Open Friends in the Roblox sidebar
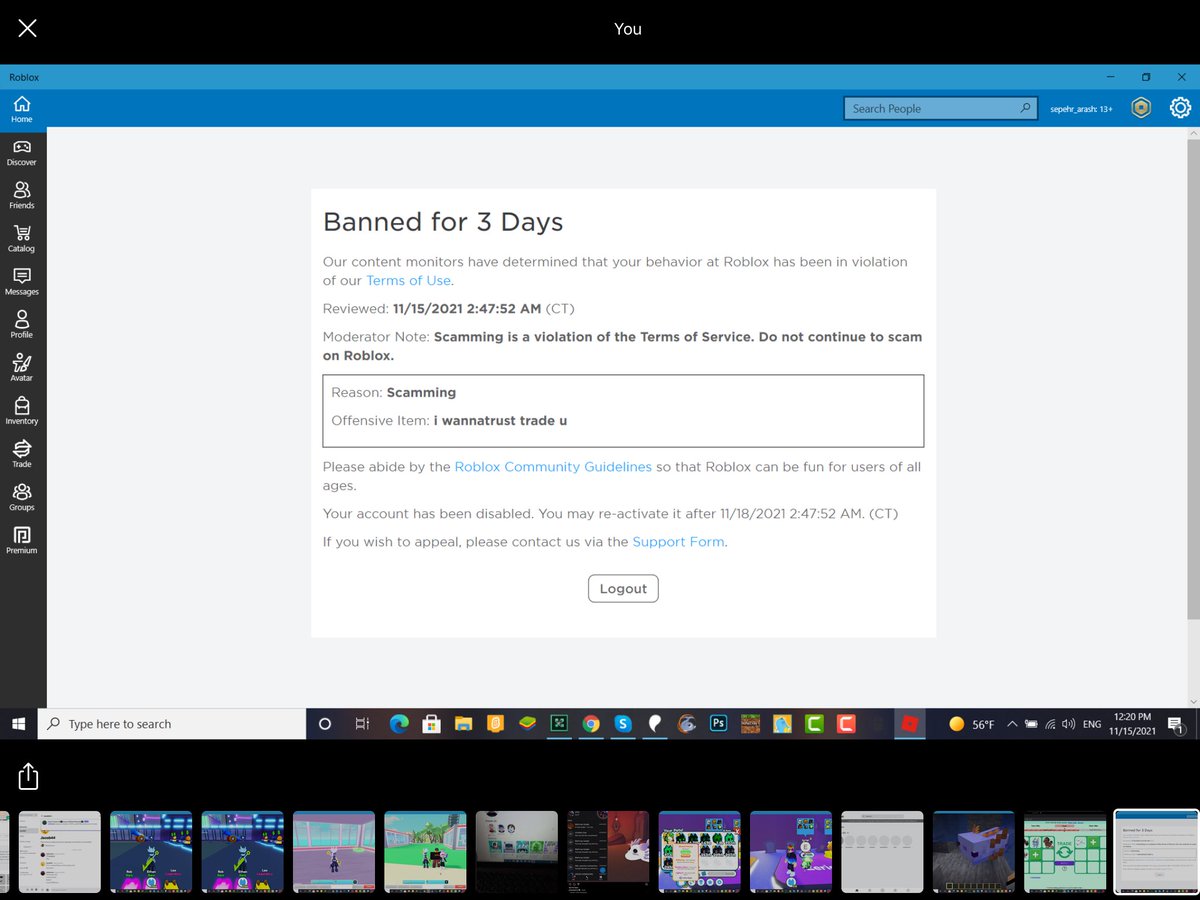The height and width of the screenshot is (900, 1200). (x=22, y=195)
